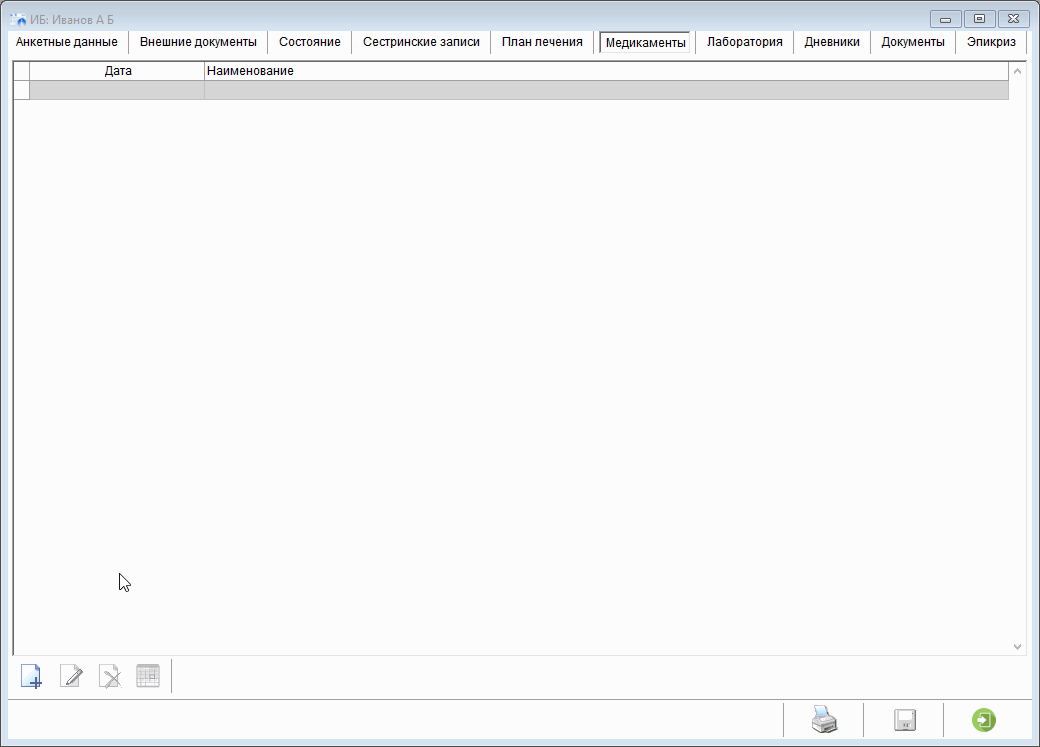Click the green exit icon
The width and height of the screenshot is (1040, 747).
[984, 720]
